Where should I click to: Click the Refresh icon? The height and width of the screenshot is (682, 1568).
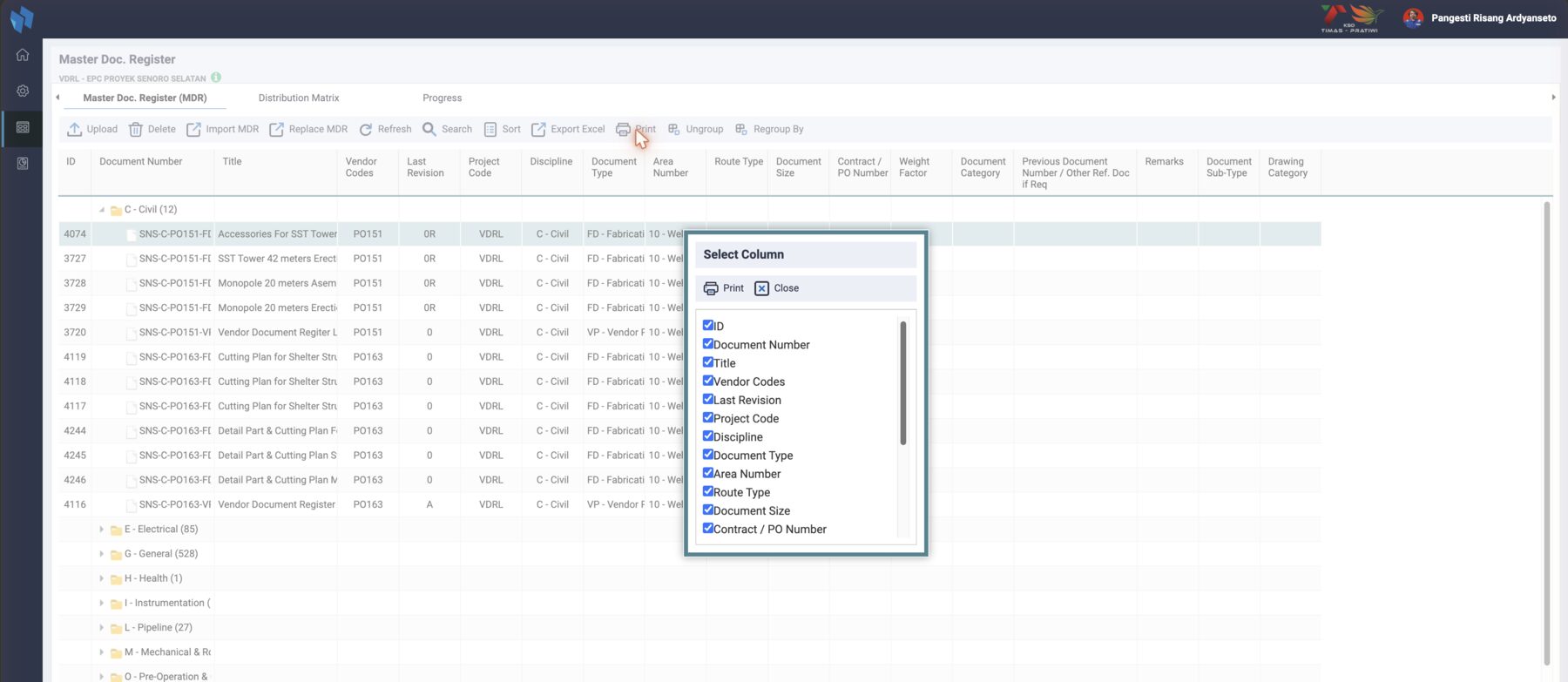click(x=366, y=129)
